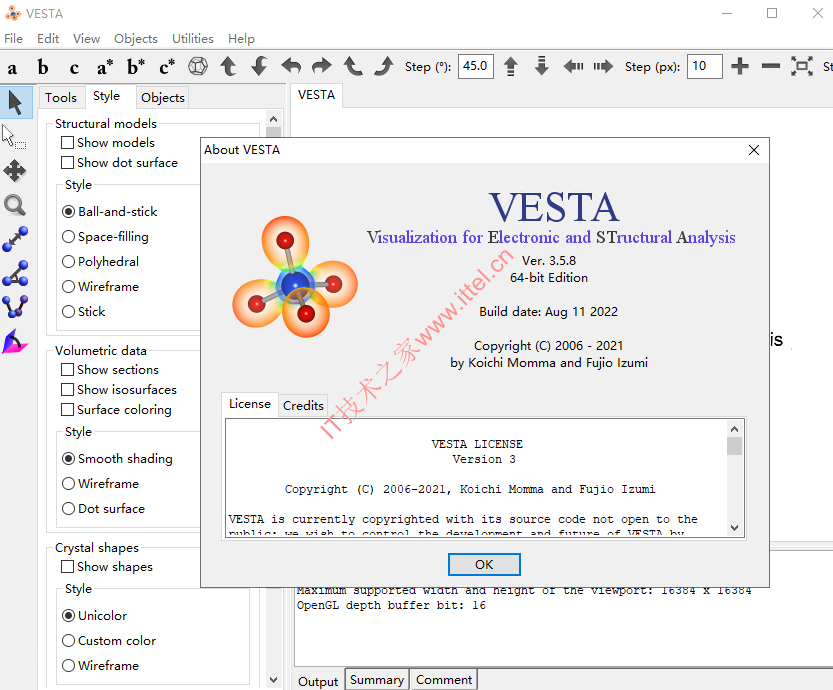Rotate structure left around y axis

click(291, 67)
